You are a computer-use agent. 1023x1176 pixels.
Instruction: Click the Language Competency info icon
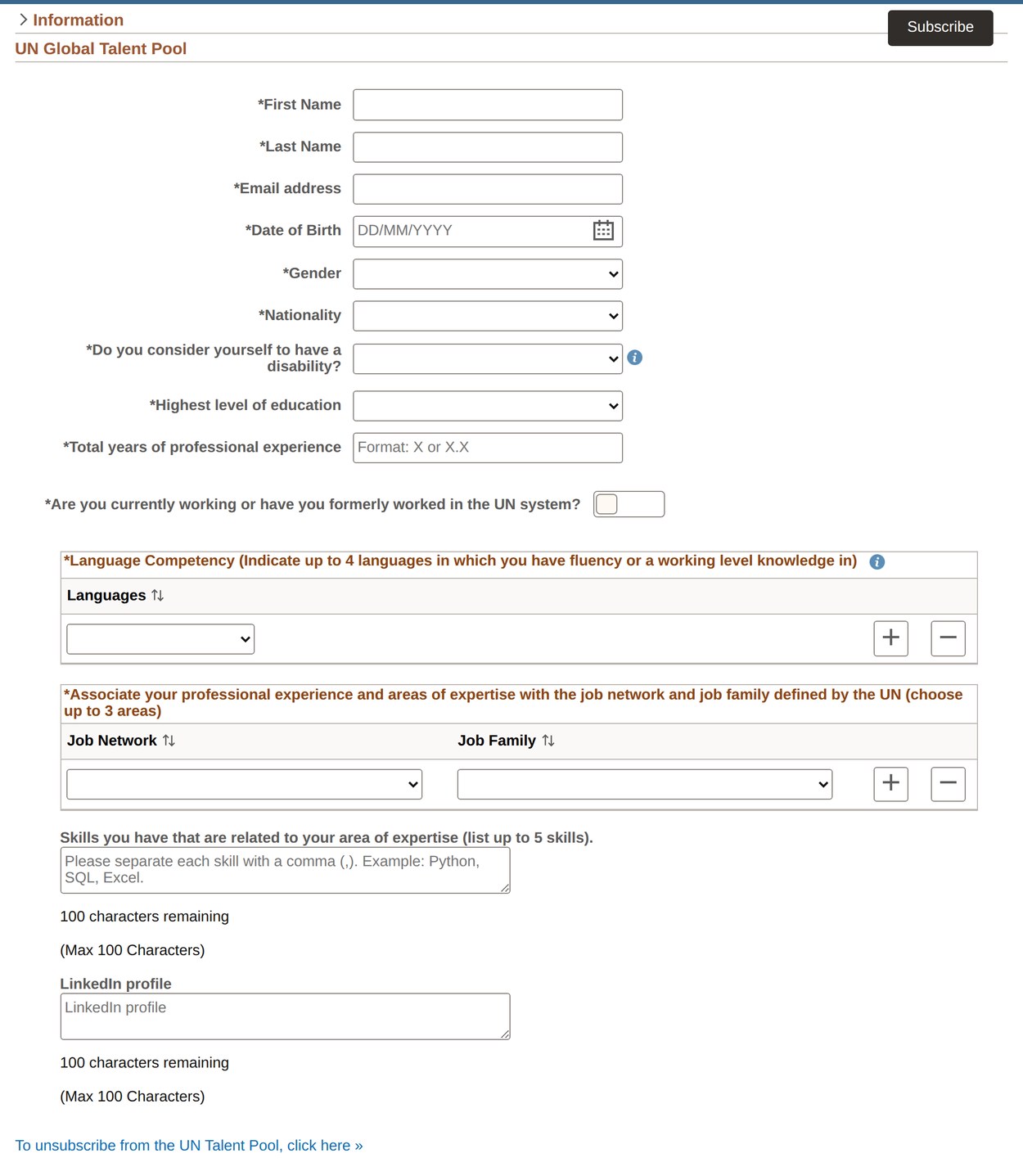877,561
